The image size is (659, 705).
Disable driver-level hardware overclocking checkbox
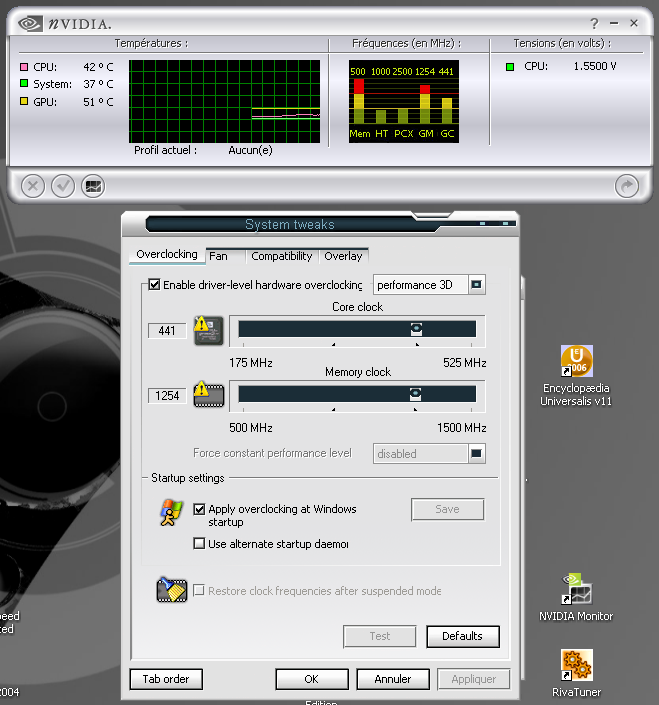click(154, 285)
